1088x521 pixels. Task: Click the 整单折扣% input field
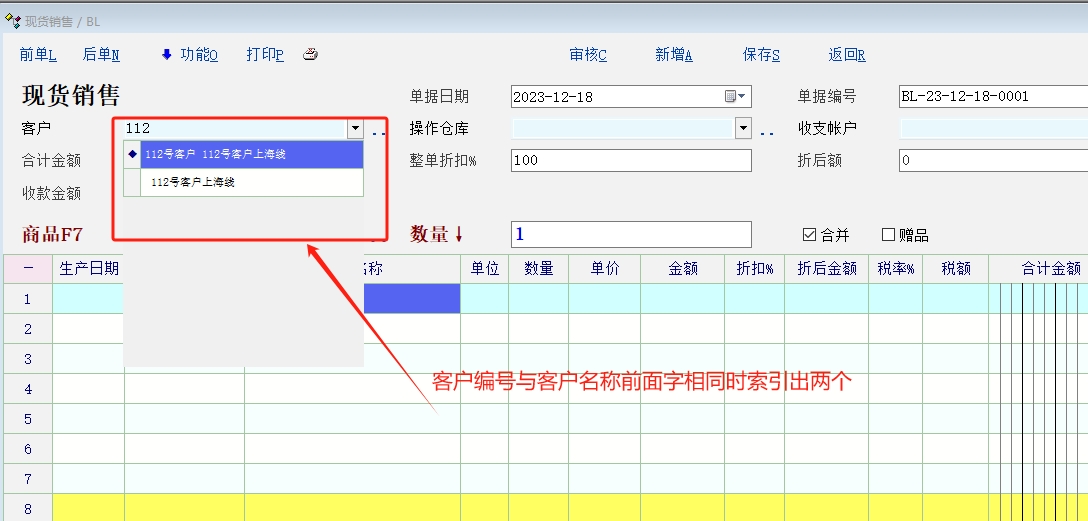click(630, 160)
